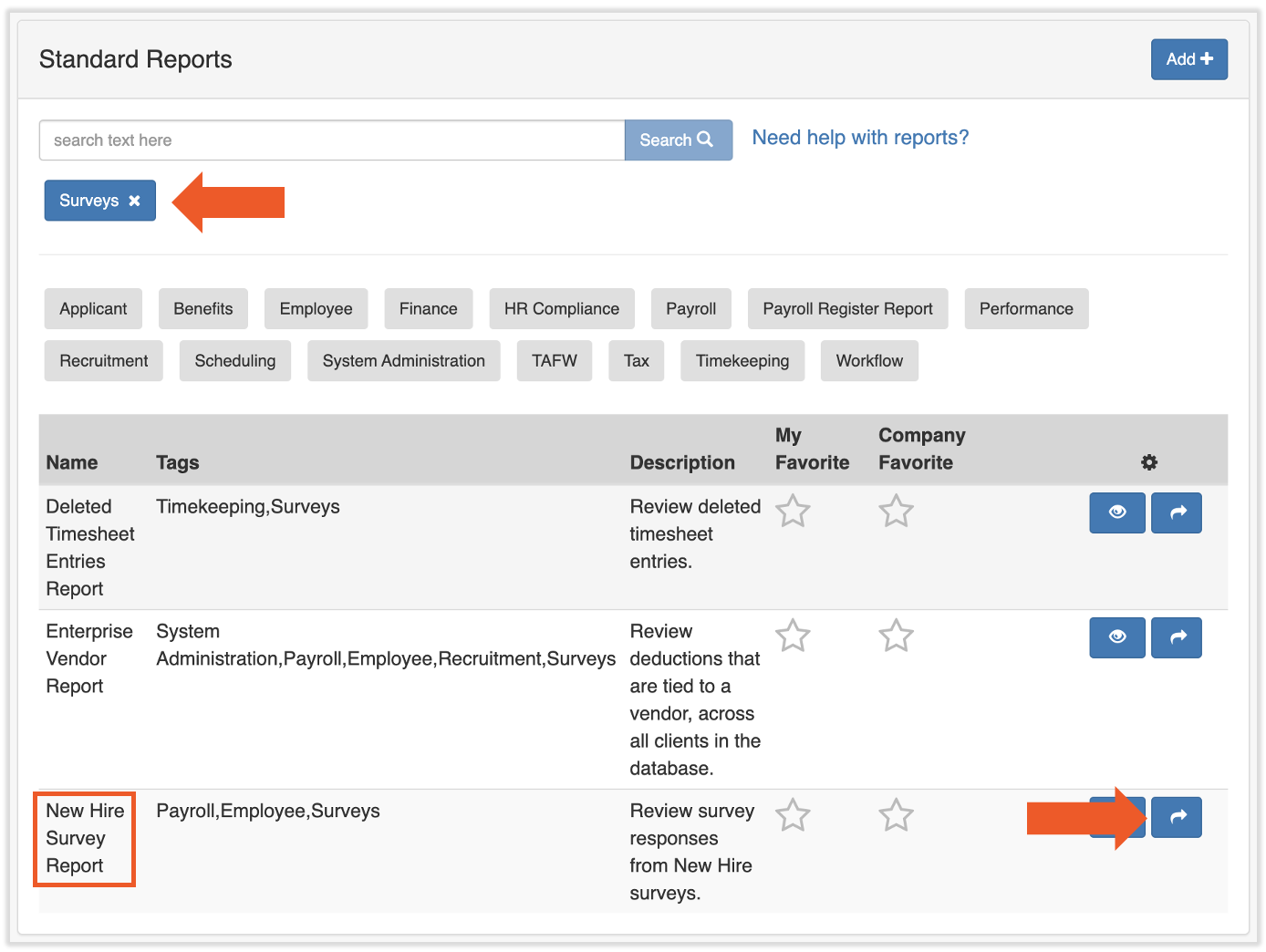Click the share icon for Enterprise Vendor Report
The height and width of the screenshot is (952, 1266).
(x=1176, y=637)
